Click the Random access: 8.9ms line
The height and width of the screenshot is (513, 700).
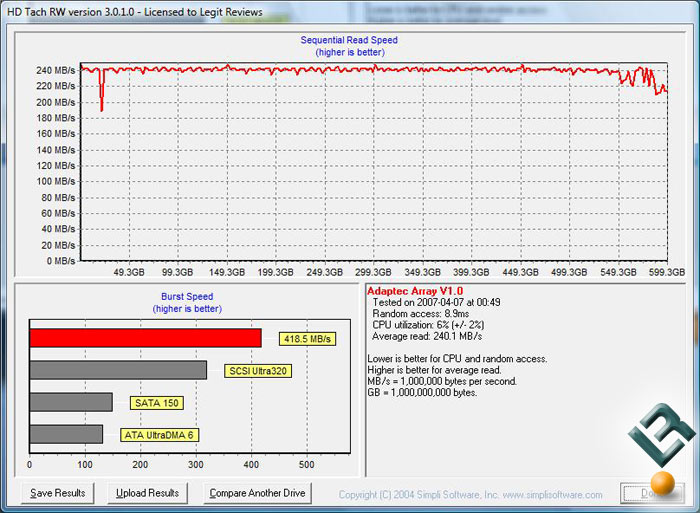point(421,313)
